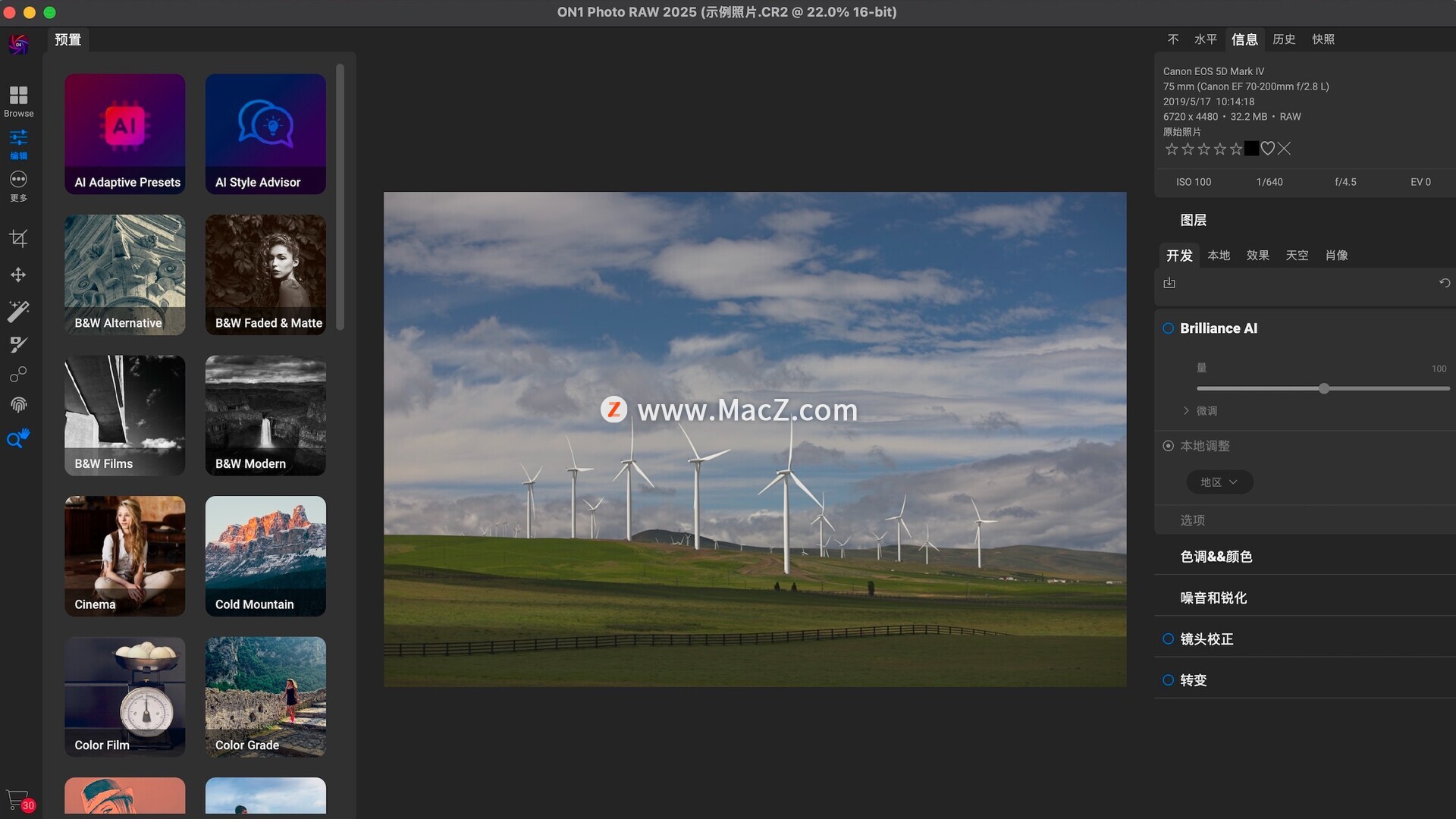Click the EV 0 exposure value

click(1420, 182)
